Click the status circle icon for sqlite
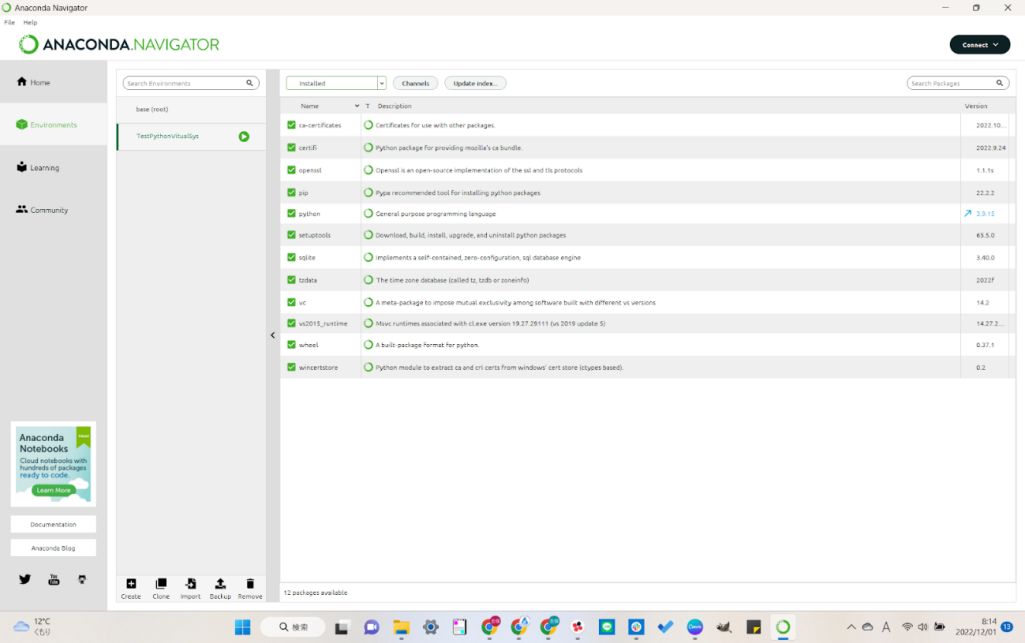The image size is (1025, 643). [x=369, y=257]
